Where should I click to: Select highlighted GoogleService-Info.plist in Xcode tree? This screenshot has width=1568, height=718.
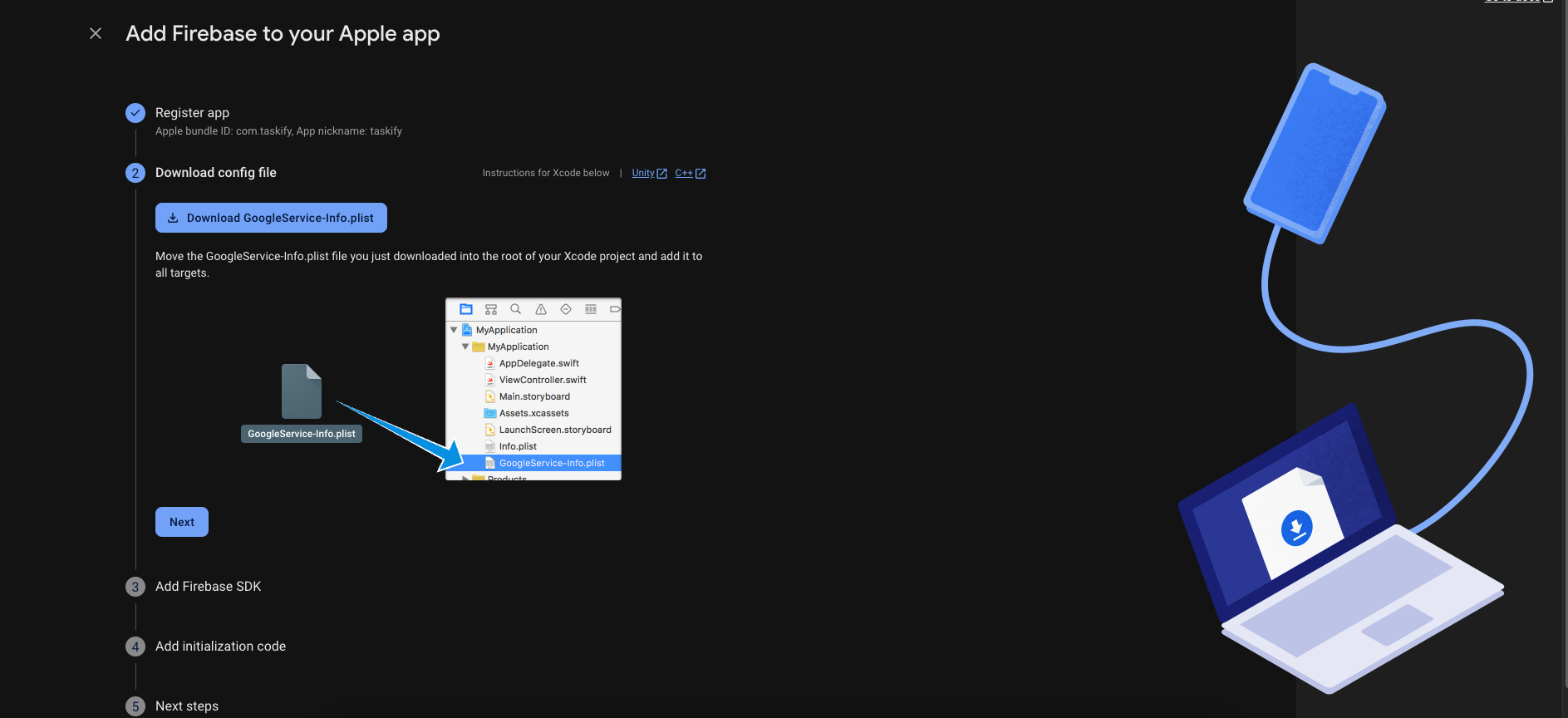pyautogui.click(x=551, y=463)
